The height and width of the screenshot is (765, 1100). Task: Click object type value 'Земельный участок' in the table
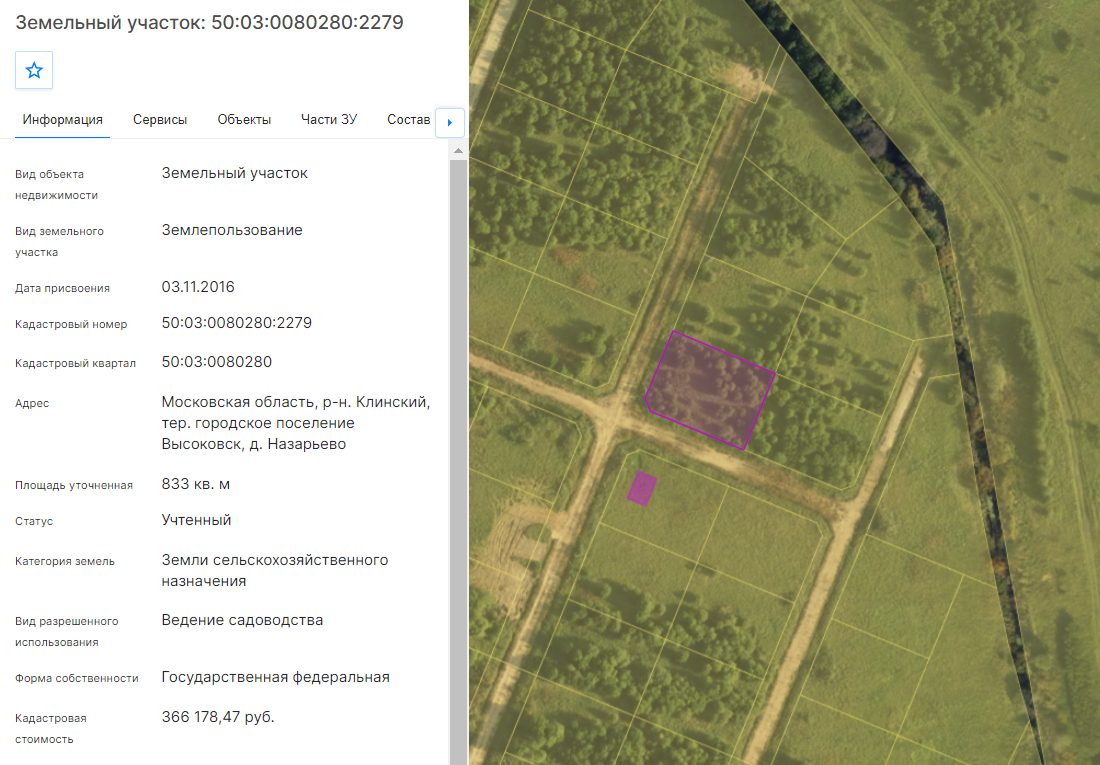pos(234,173)
